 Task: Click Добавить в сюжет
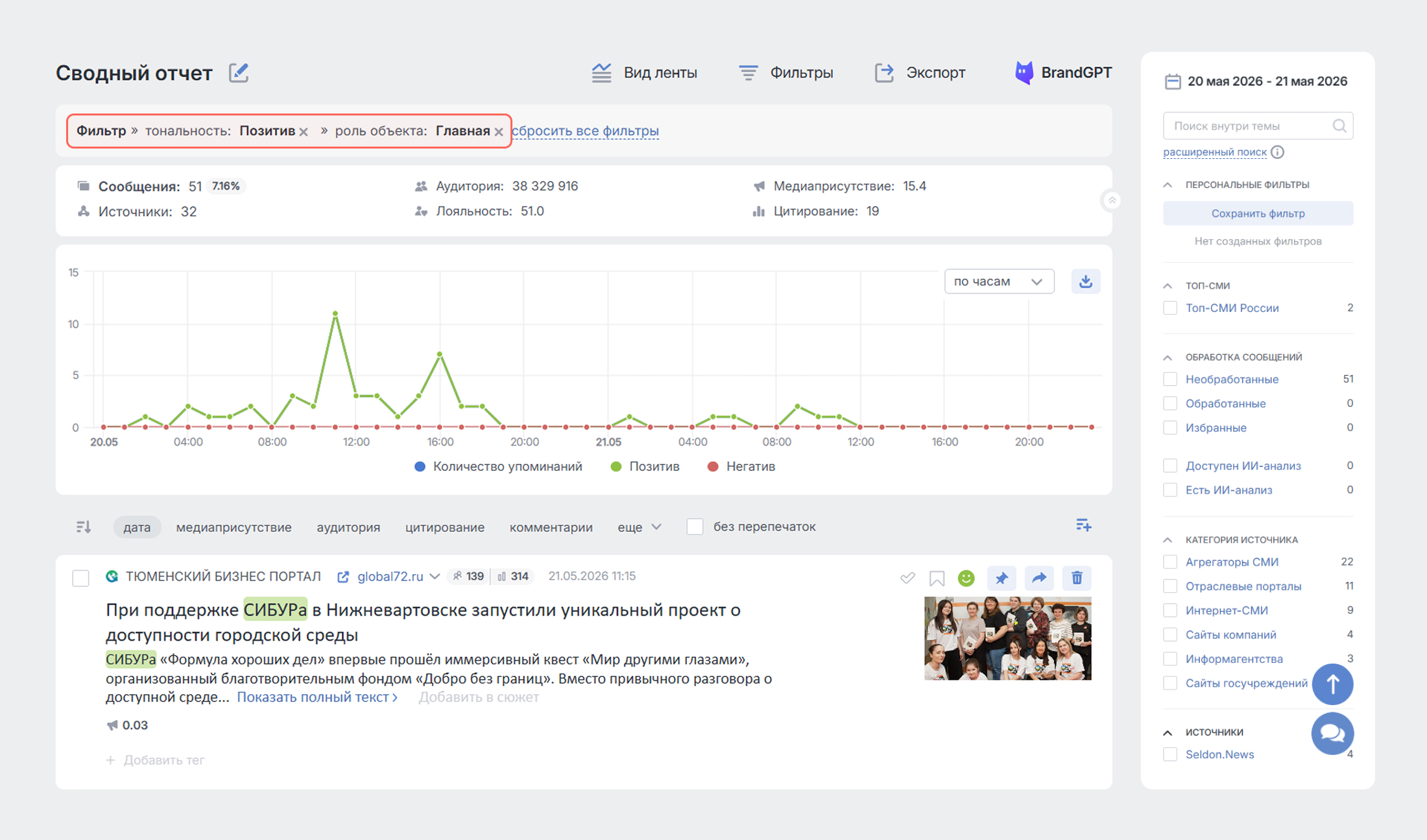tap(479, 697)
